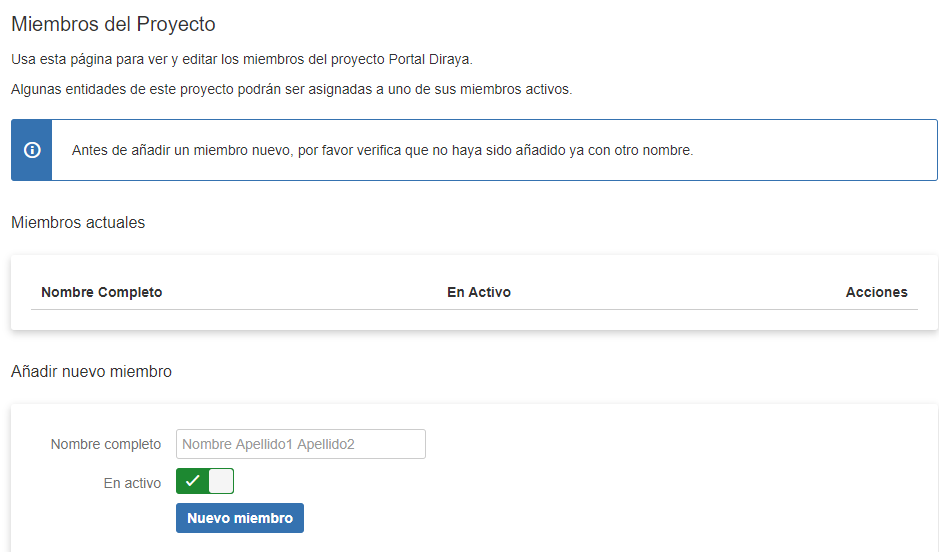Click the white handle of the En activo toggle
Viewport: 939px width, 552px height.
tap(221, 481)
